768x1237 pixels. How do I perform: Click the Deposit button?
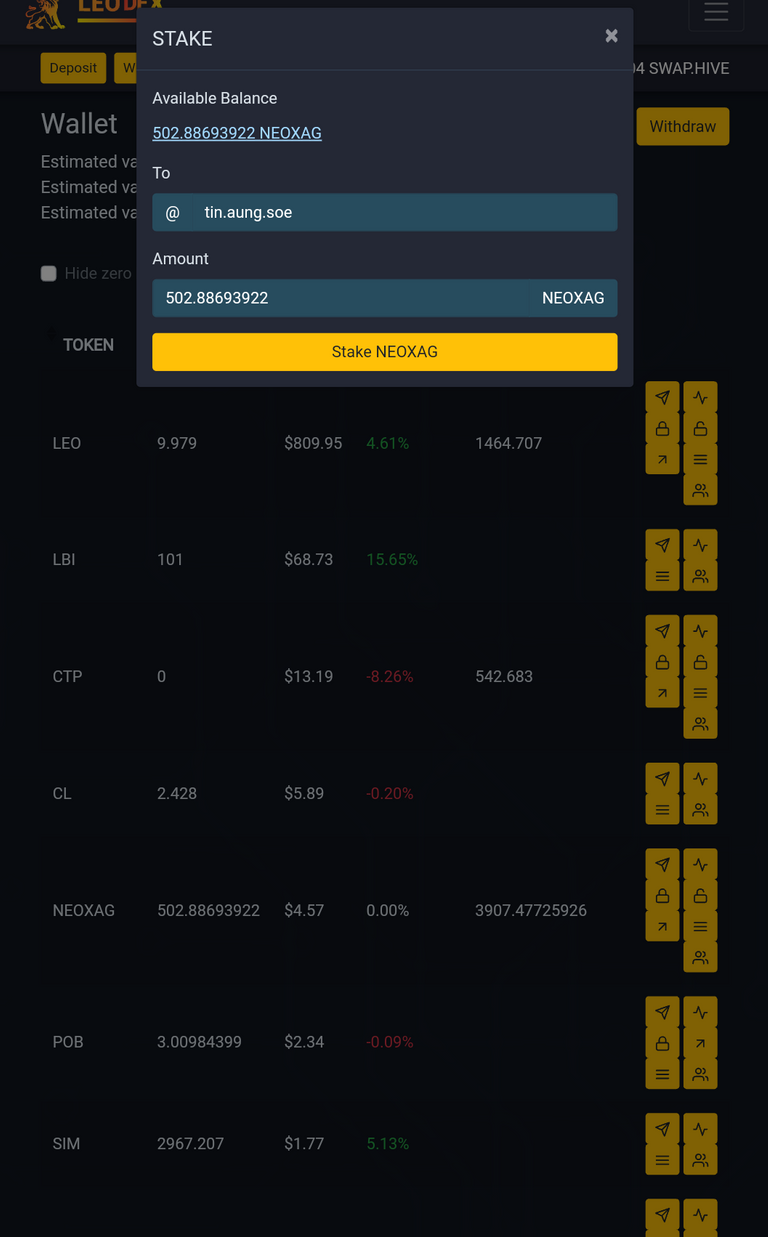click(x=73, y=68)
